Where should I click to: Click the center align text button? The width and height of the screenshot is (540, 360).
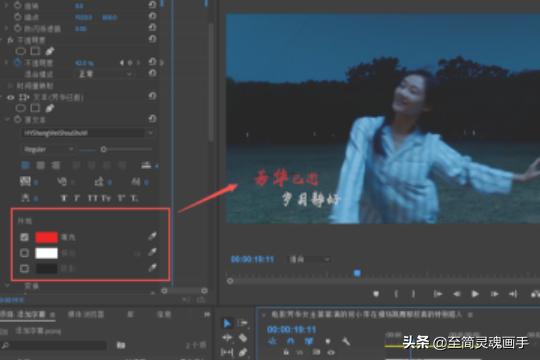click(41, 165)
